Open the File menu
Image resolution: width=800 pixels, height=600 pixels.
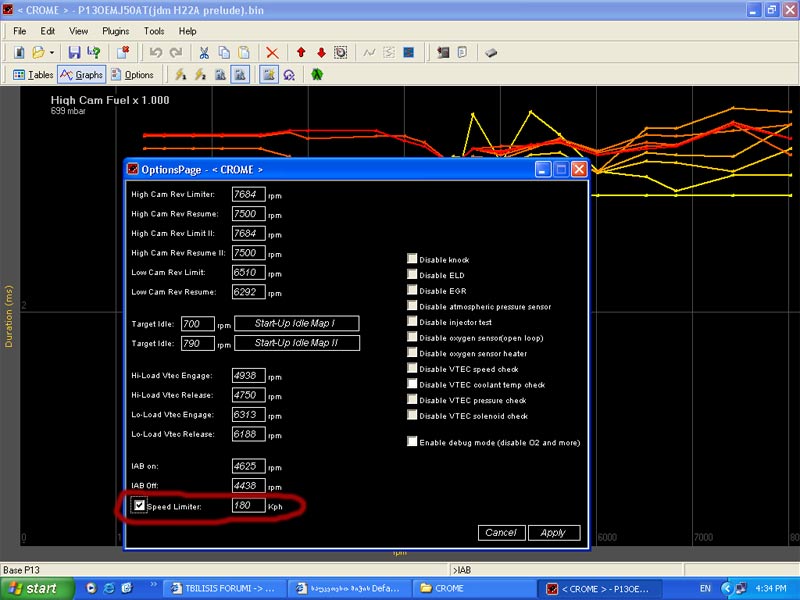point(20,31)
